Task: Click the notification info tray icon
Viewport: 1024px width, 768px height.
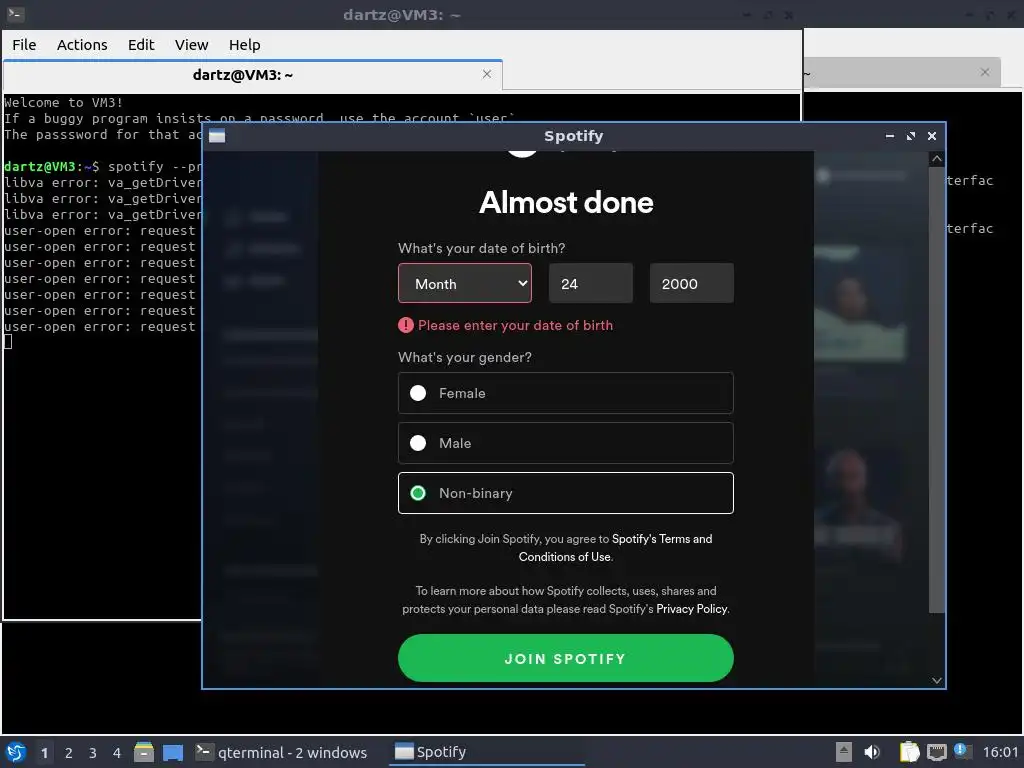Action: click(962, 751)
